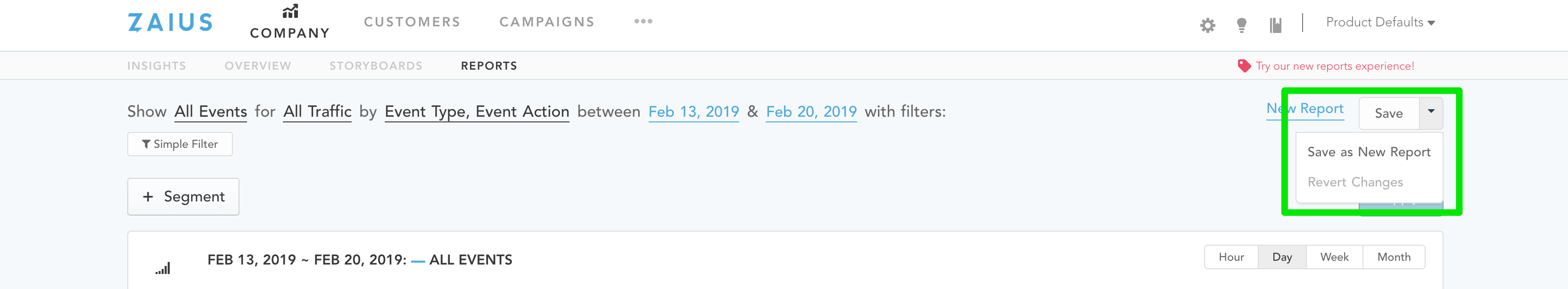Add a new Segment

point(183,197)
